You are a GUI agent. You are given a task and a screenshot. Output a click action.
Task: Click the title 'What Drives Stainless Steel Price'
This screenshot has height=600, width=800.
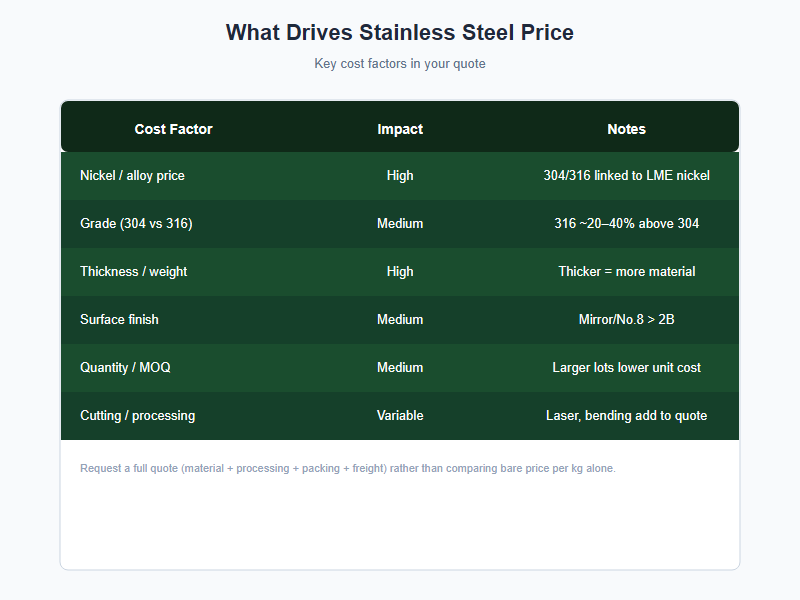tap(399, 33)
